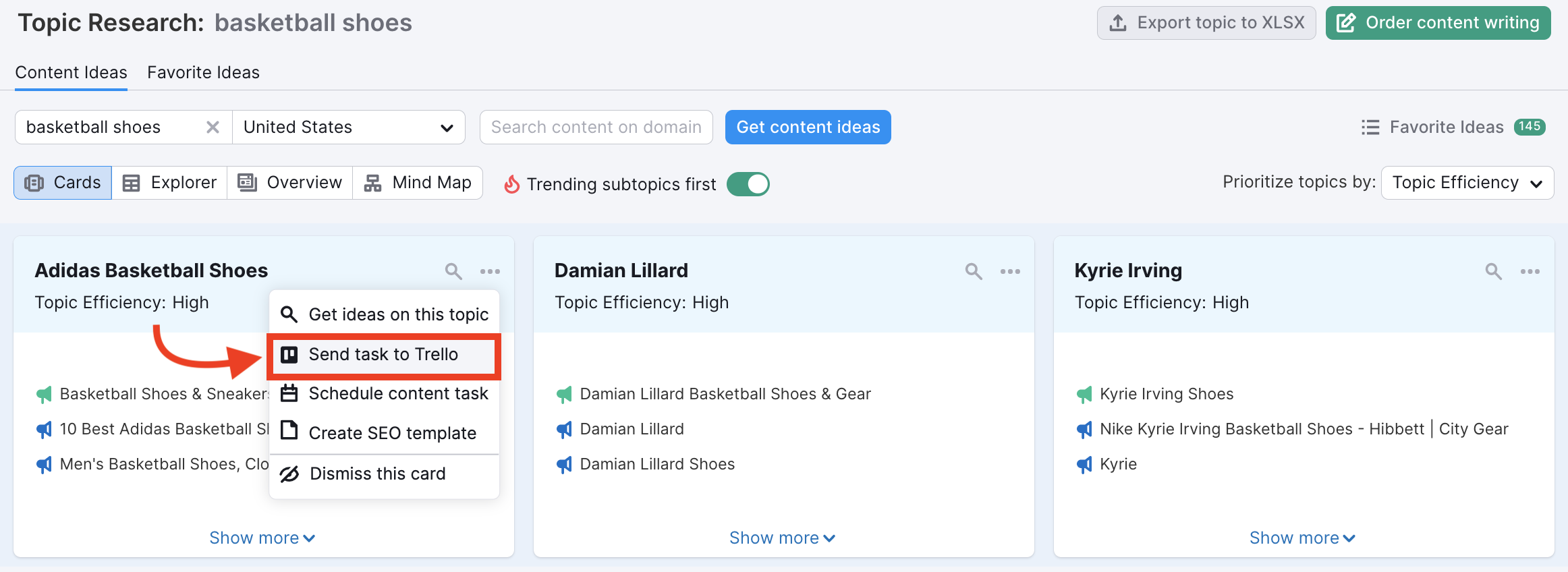Open the Topic Efficiency prioritize dropdown
Image resolution: width=1568 pixels, height=572 pixels.
tap(1467, 183)
